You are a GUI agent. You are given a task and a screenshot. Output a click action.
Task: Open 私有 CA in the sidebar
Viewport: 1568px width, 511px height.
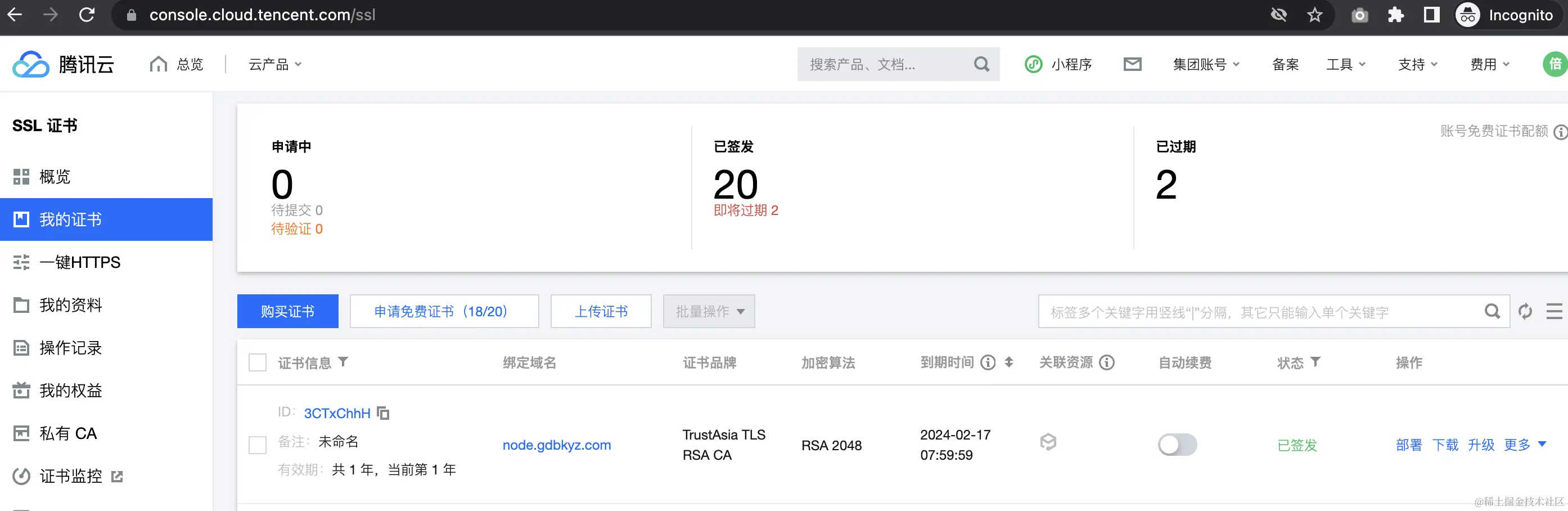click(x=106, y=433)
